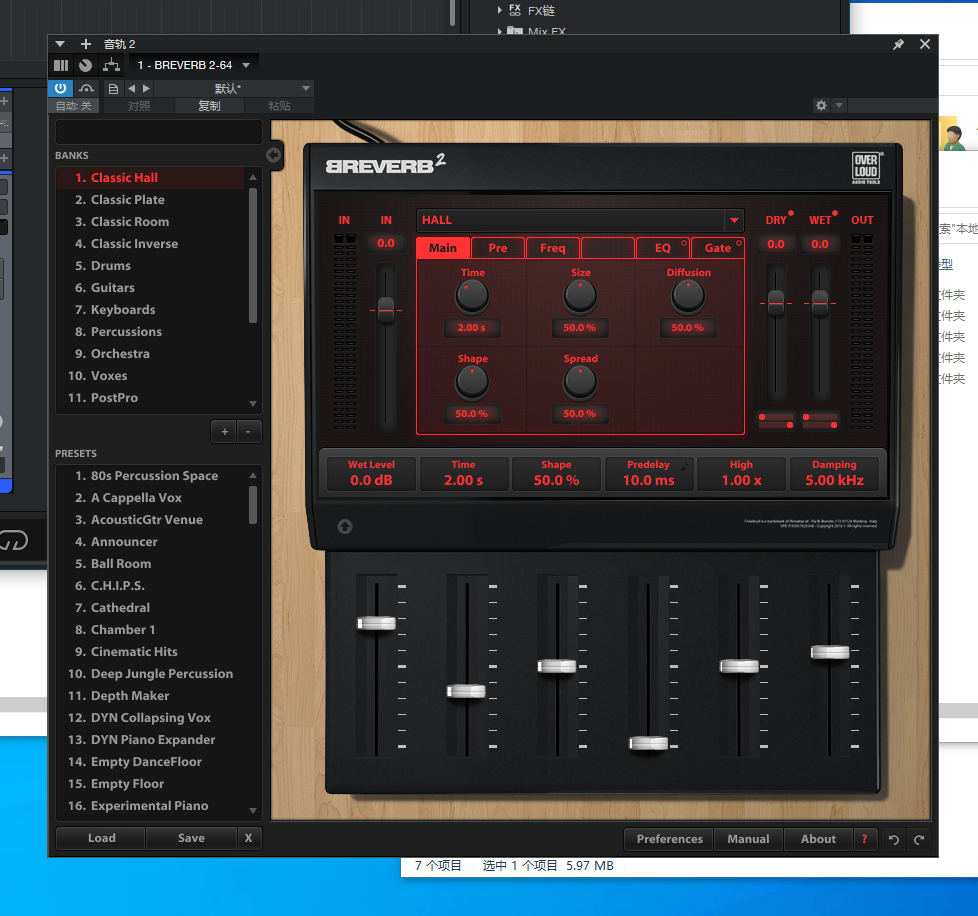Click 复制 to copy settings
Viewport: 978px width, 916px height.
[x=209, y=106]
